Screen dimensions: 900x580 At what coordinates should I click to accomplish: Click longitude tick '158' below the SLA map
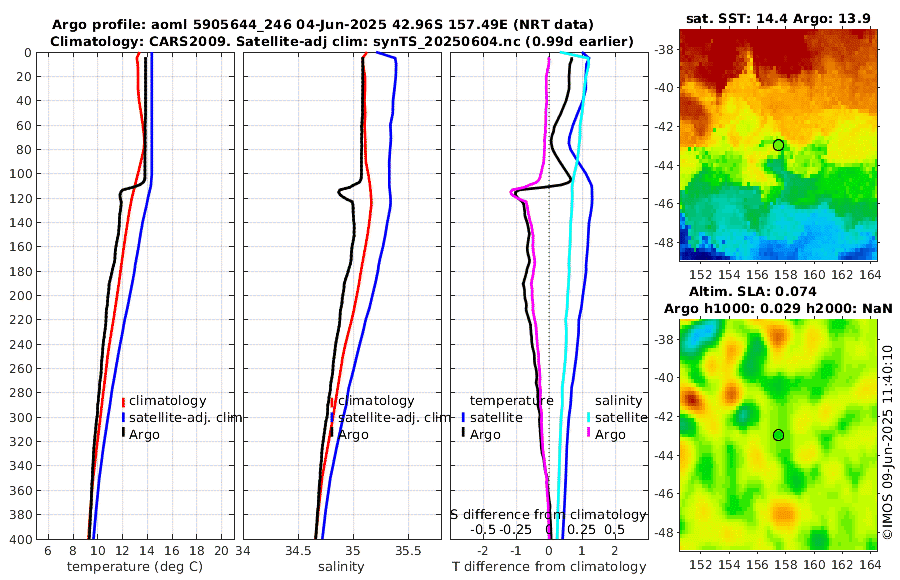785,565
